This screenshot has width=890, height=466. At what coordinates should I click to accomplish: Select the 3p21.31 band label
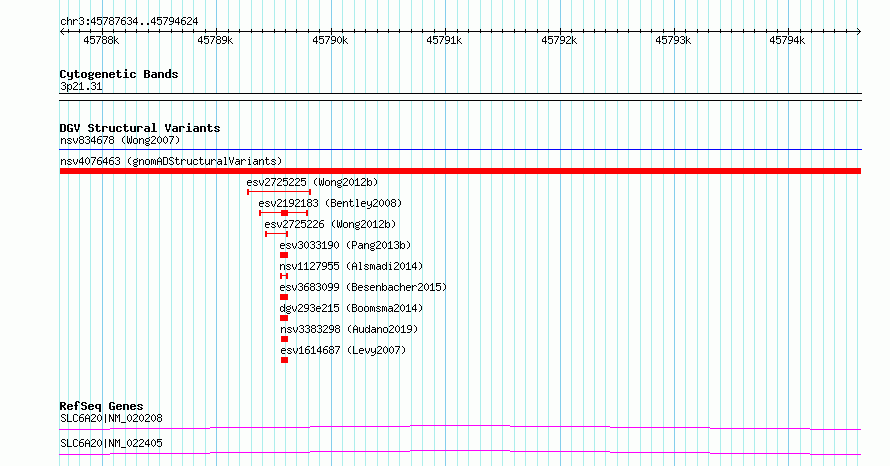tap(81, 87)
